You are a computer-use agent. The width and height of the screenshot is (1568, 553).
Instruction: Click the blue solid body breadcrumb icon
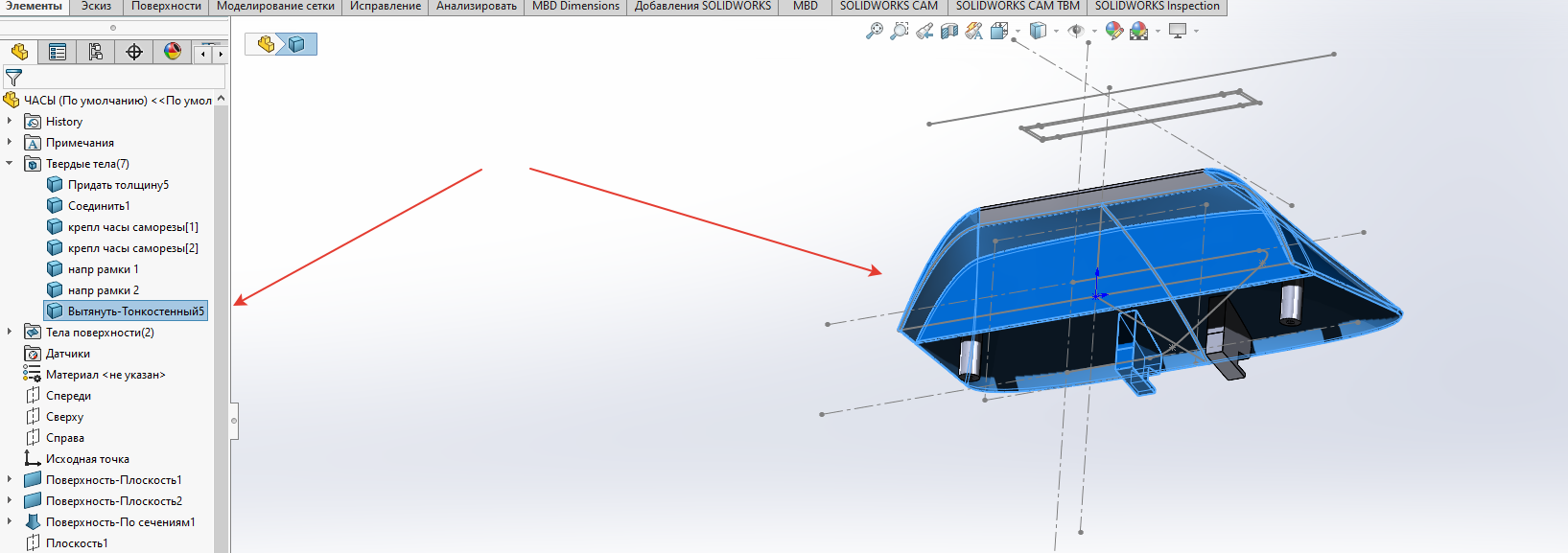tap(297, 44)
